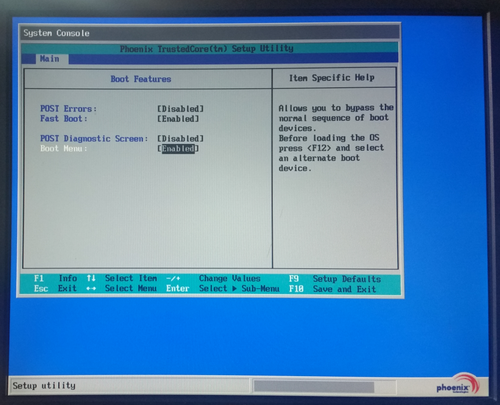The height and width of the screenshot is (405, 500).
Task: Click F9 Setup Defaults
Action: click(x=335, y=279)
